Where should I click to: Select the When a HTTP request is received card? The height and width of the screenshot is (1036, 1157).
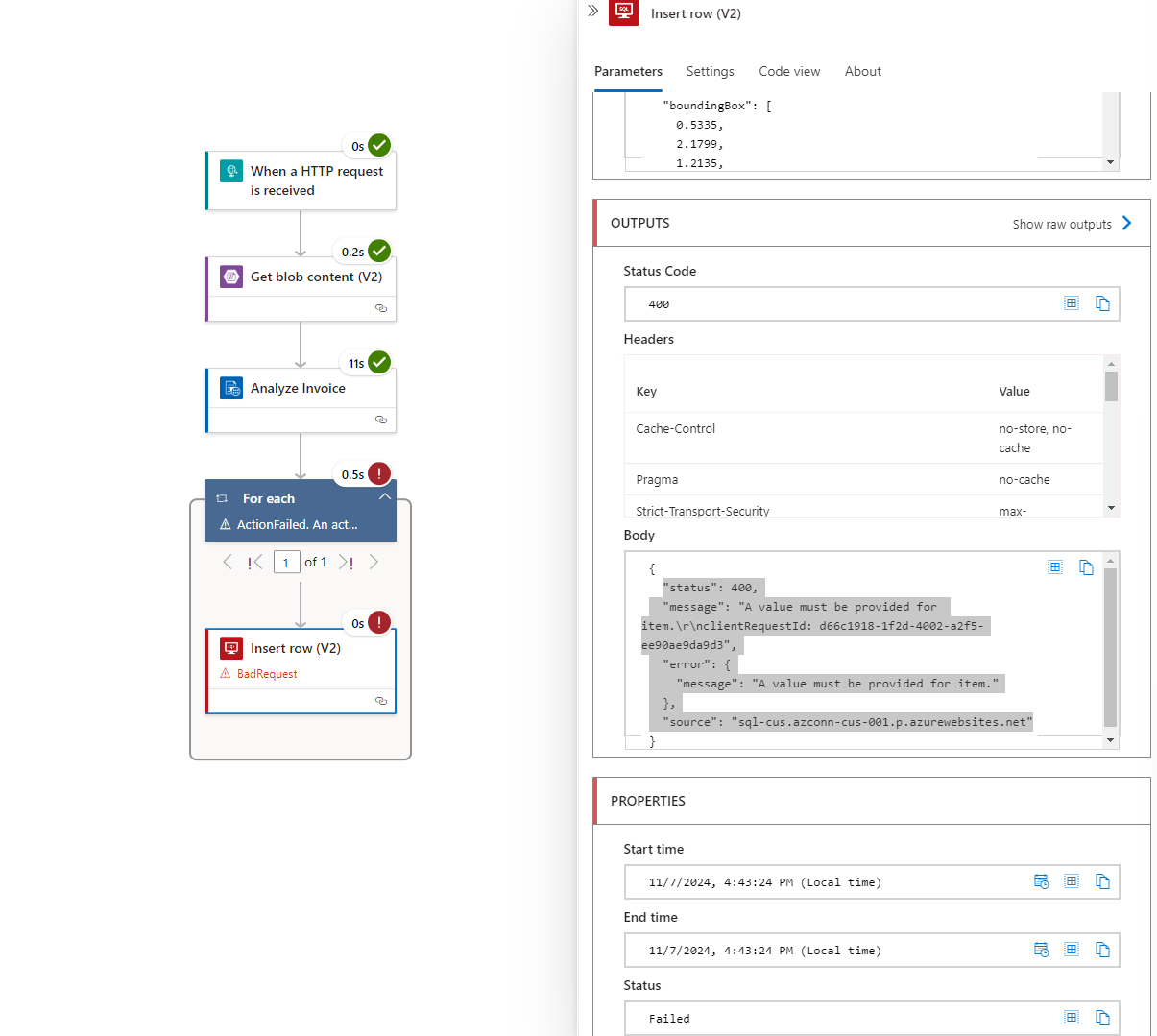tap(301, 181)
